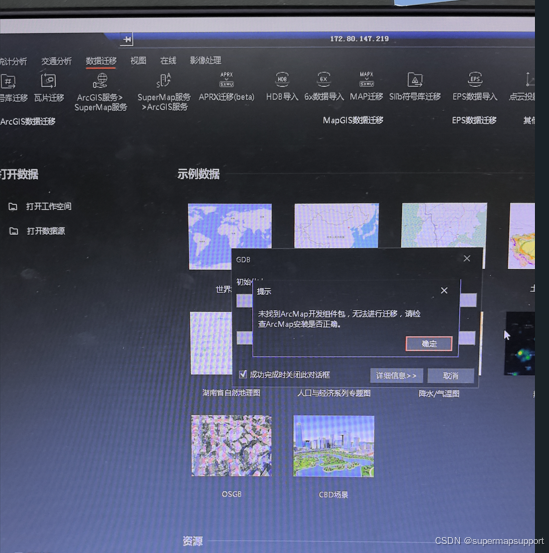Select the 6x数据导入 icon
This screenshot has height=553, width=549.
(324, 79)
